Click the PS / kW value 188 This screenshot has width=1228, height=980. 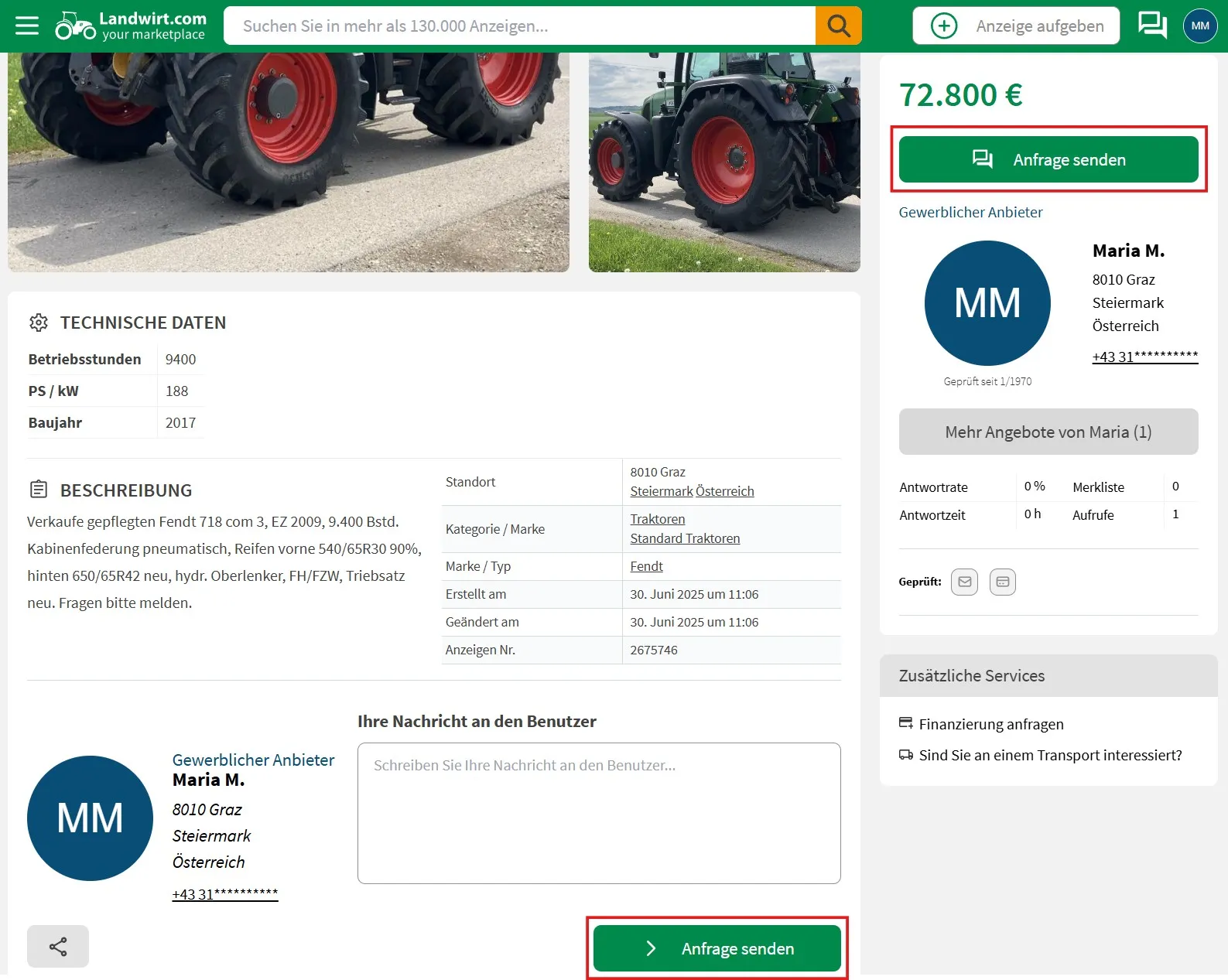[x=176, y=391]
